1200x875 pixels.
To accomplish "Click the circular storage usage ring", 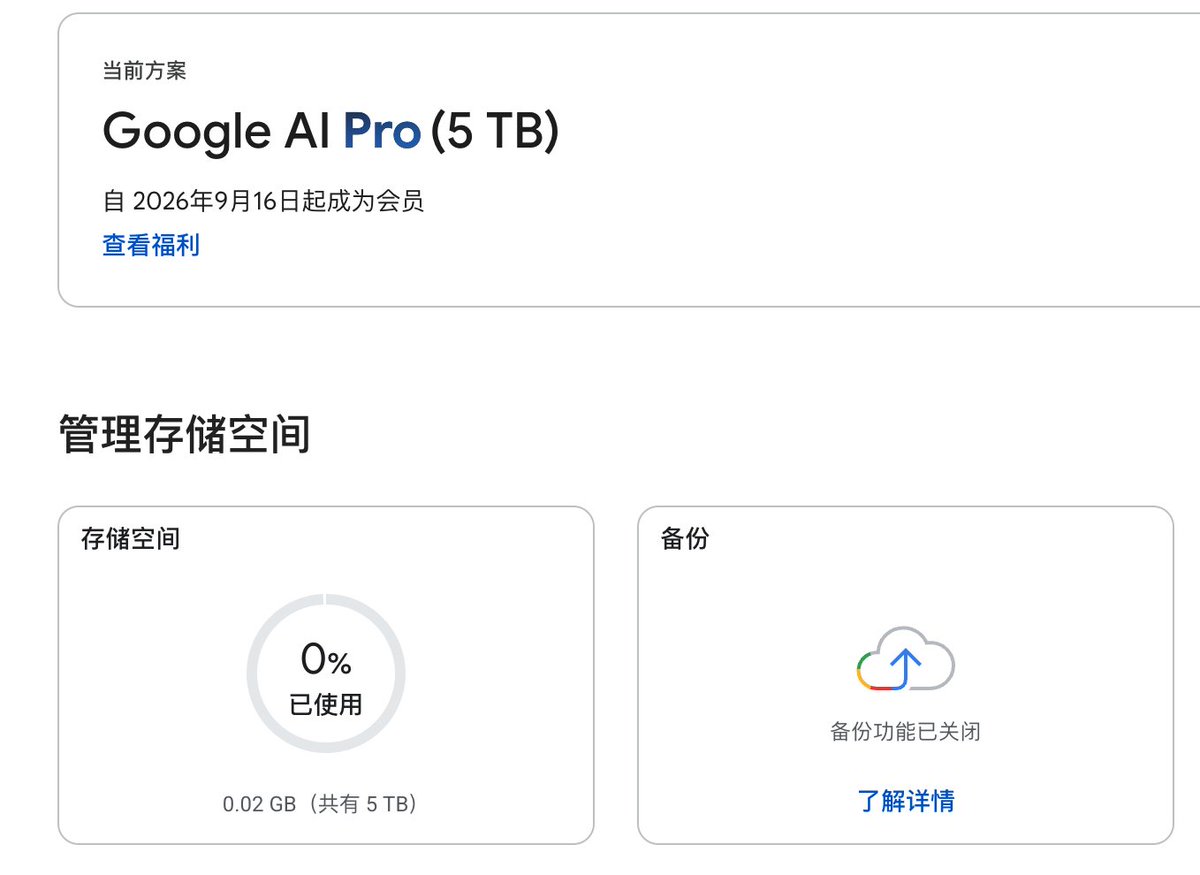I will [x=326, y=673].
